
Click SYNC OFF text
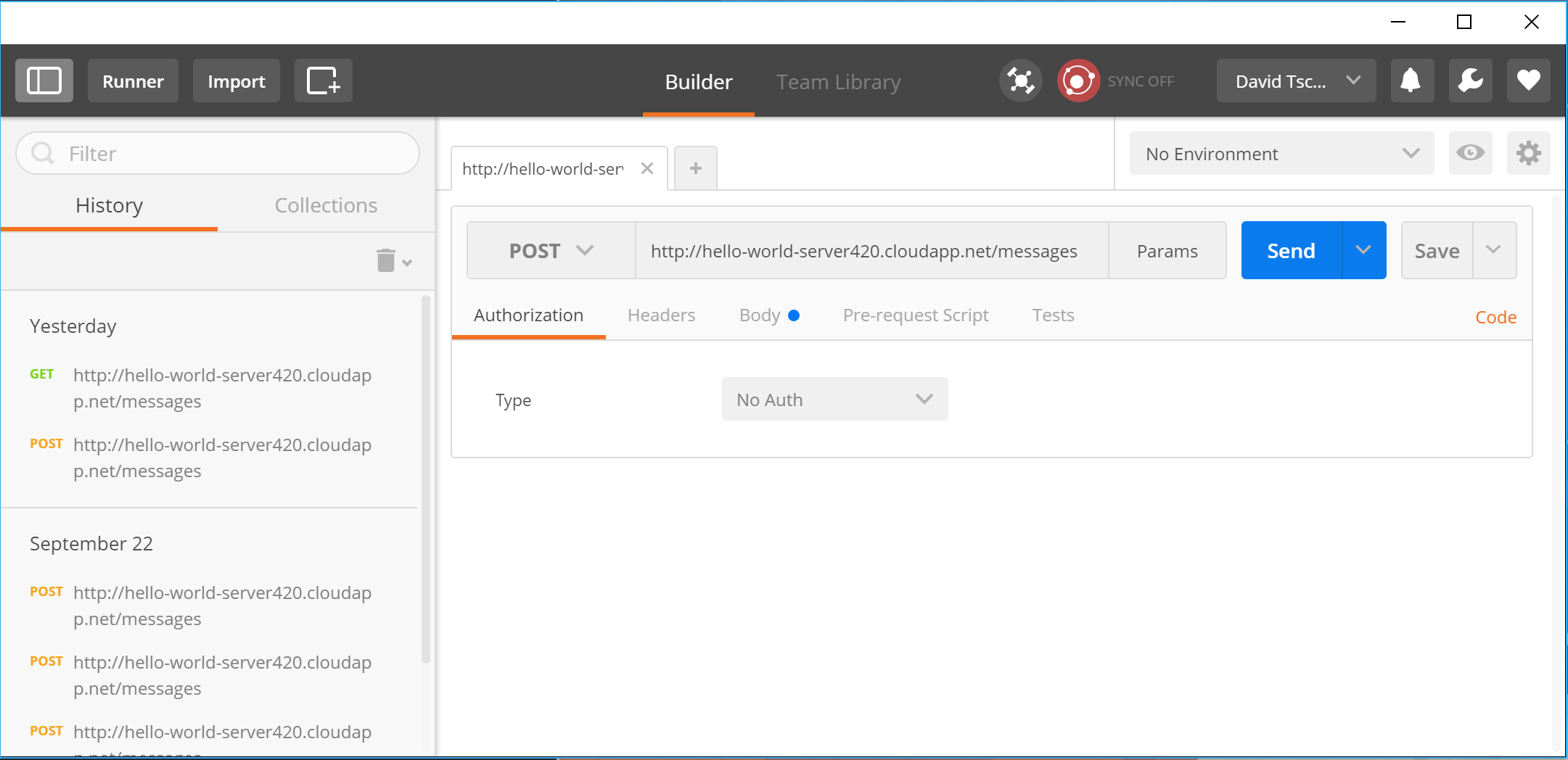click(1141, 81)
